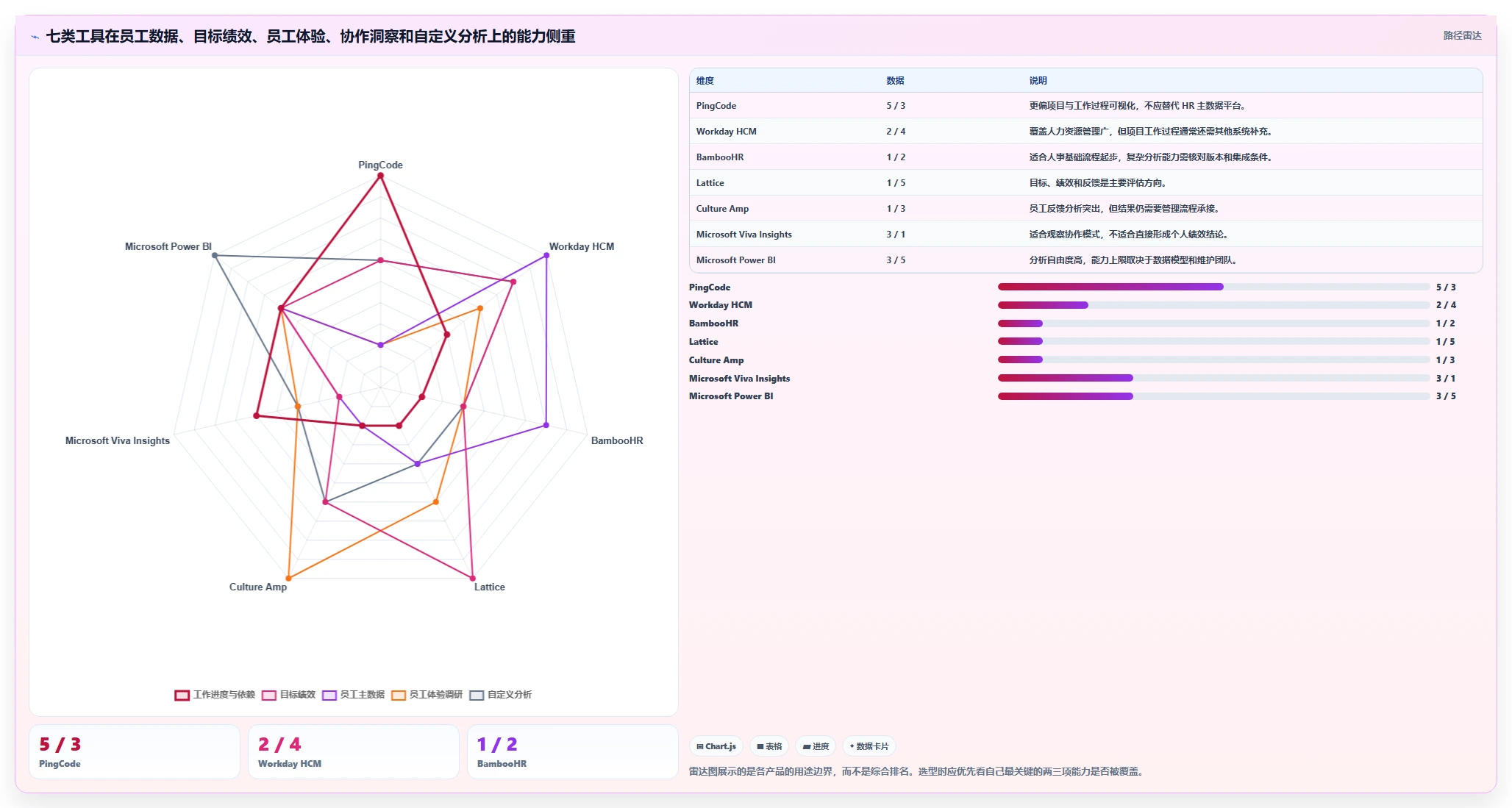This screenshot has height=808, width=1512.
Task: Click the gray 自定义分析 legend swatch
Action: click(x=477, y=695)
